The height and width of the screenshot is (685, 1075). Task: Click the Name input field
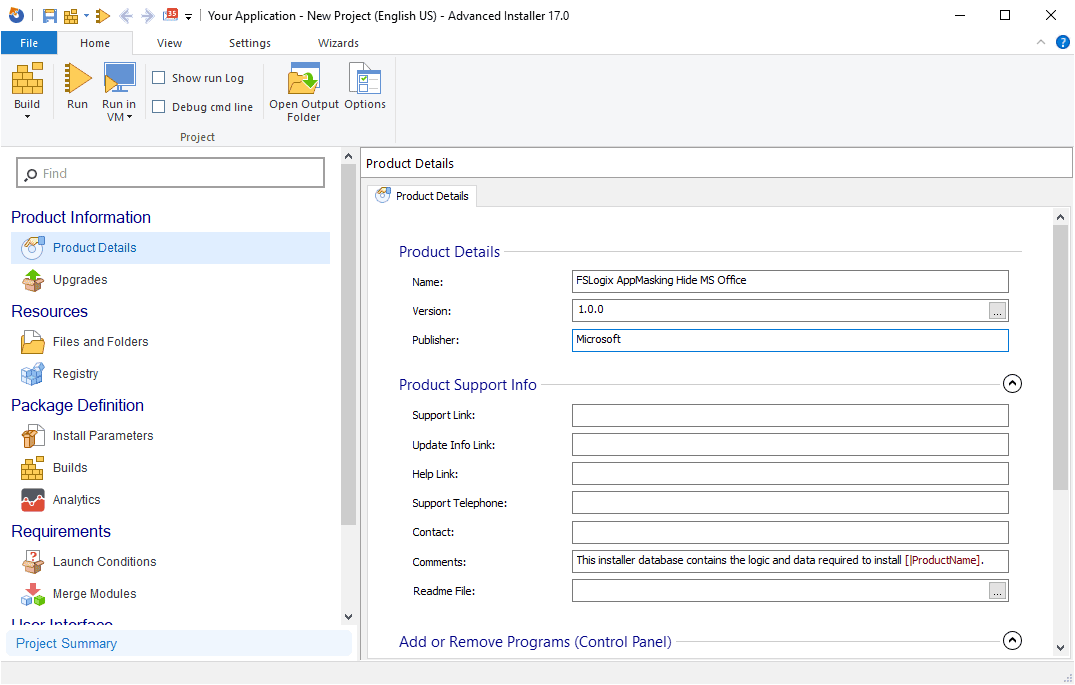[x=790, y=281]
